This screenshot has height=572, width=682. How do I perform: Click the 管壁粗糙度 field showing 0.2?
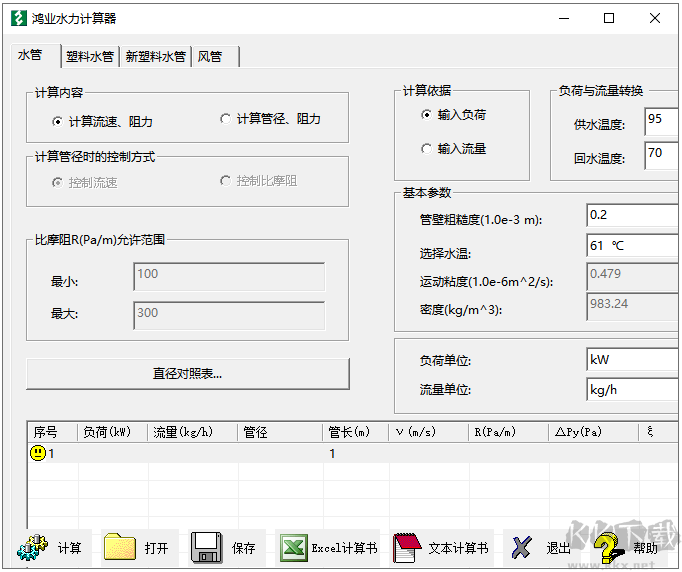632,215
